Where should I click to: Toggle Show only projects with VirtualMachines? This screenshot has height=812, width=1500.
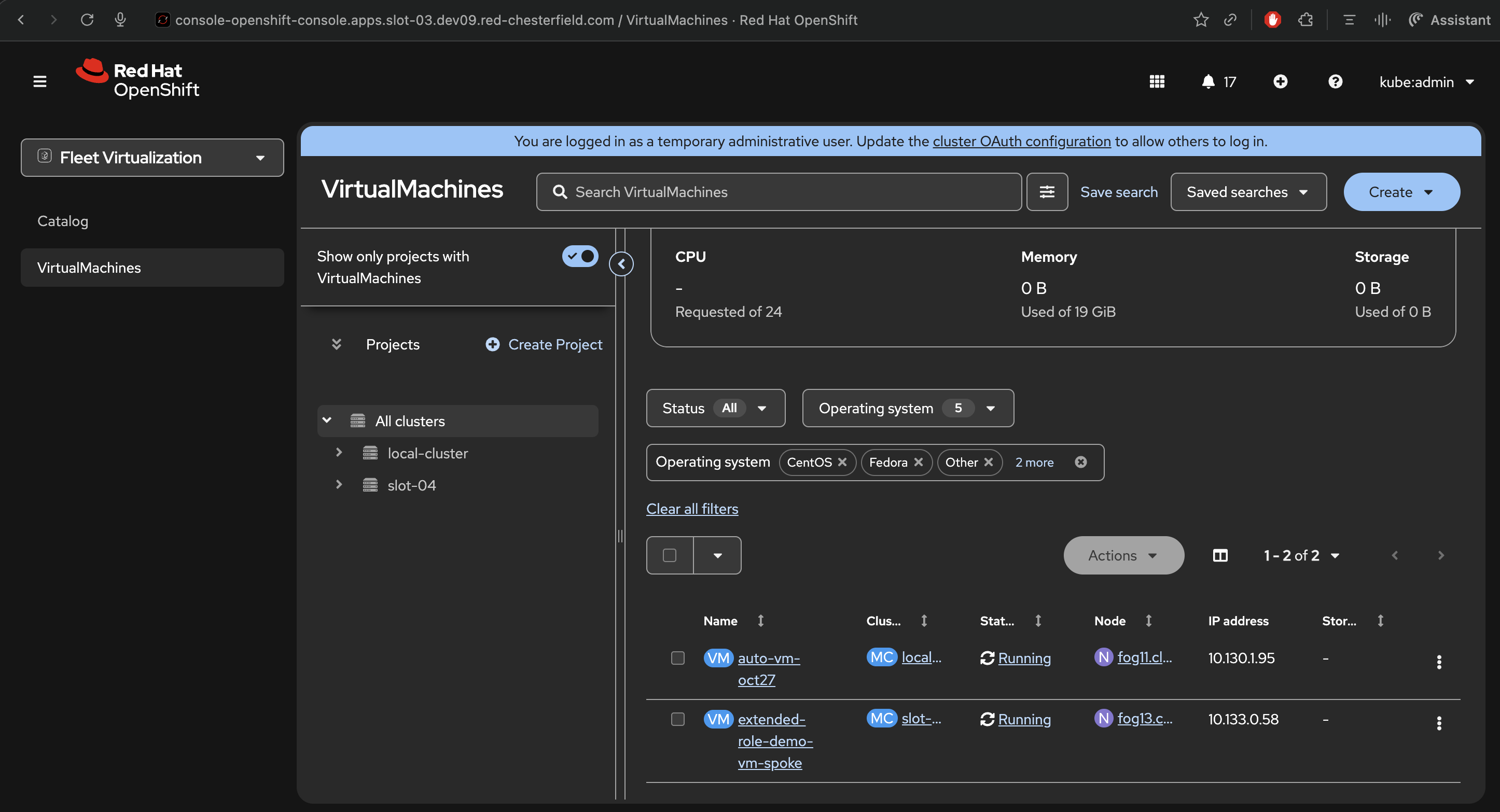tap(579, 256)
